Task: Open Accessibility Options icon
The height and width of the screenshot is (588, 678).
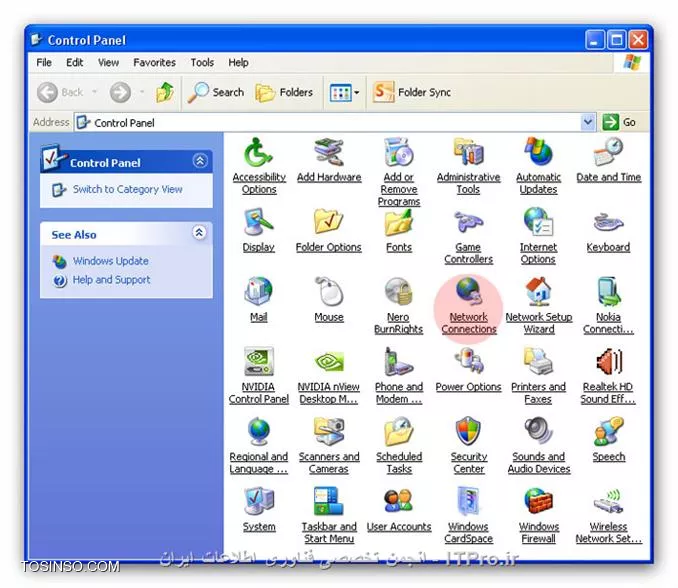Action: 259,166
